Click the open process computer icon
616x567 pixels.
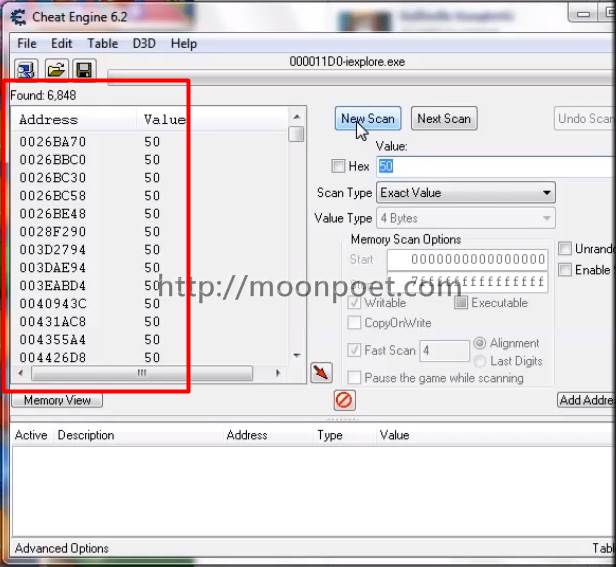click(26, 70)
